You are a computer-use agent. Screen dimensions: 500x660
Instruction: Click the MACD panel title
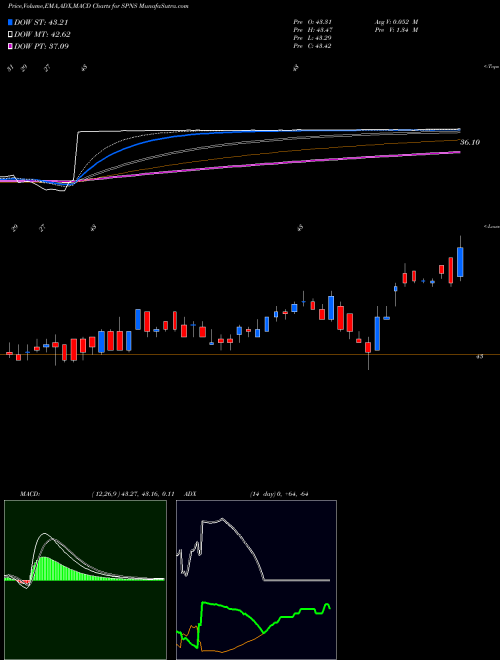click(30, 494)
